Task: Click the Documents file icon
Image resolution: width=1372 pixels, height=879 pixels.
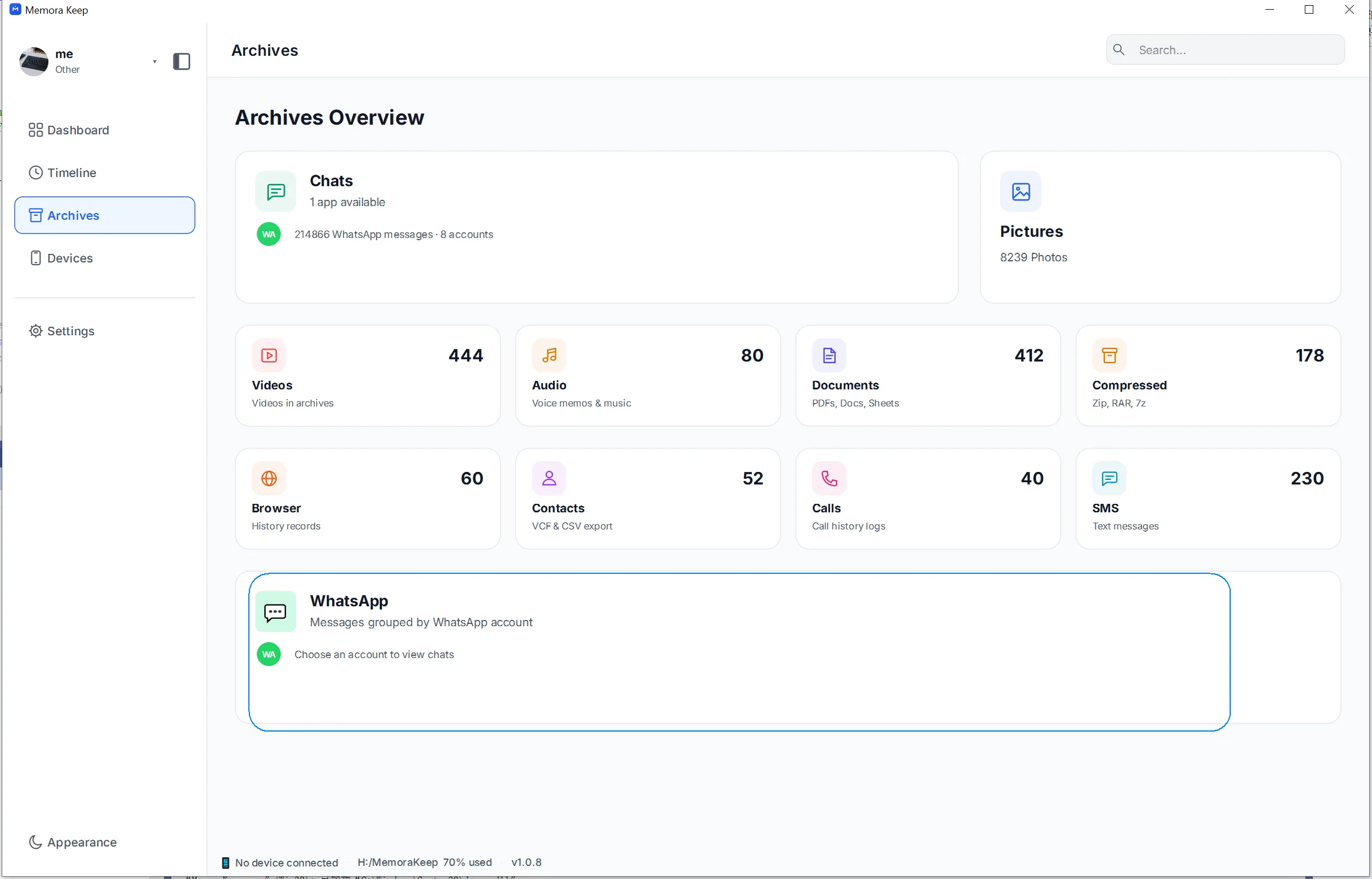Action: click(x=829, y=356)
